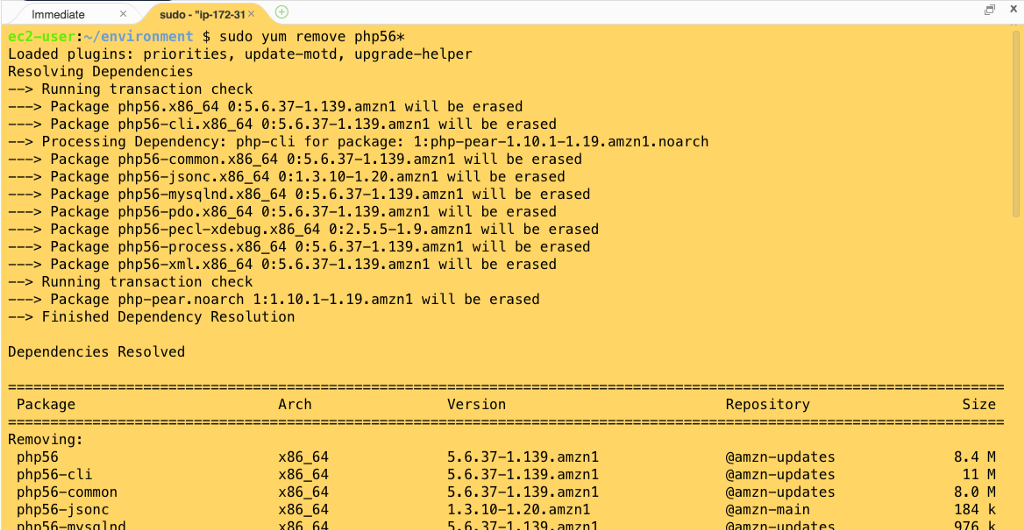Click the Package column header
1024x530 pixels.
coord(46,404)
